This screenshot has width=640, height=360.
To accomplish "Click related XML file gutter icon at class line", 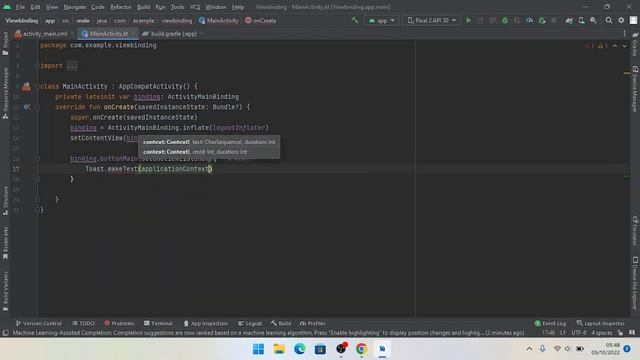I will tap(26, 86).
